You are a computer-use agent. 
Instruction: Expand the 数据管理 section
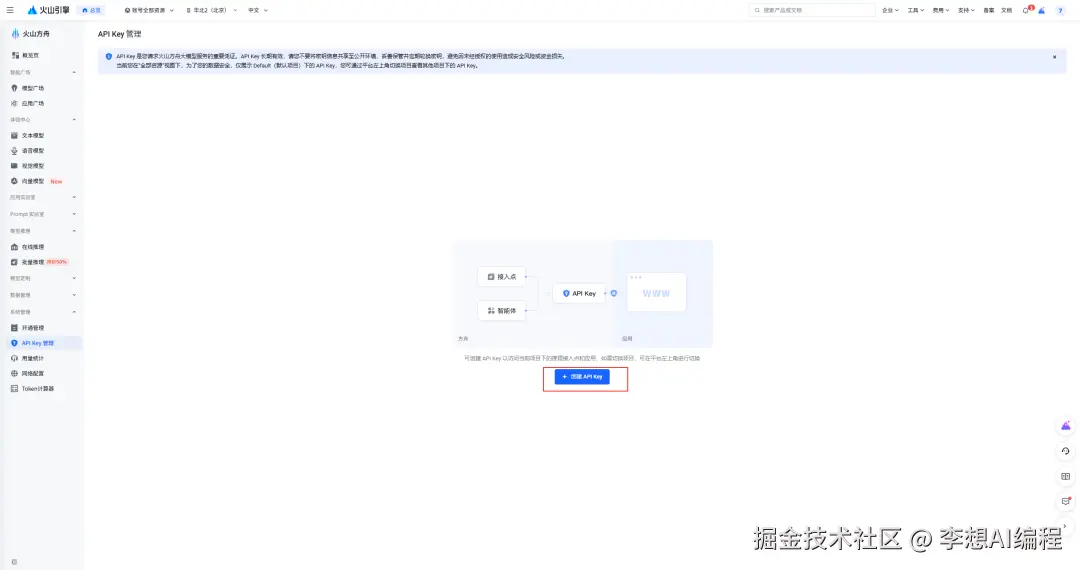coord(43,295)
